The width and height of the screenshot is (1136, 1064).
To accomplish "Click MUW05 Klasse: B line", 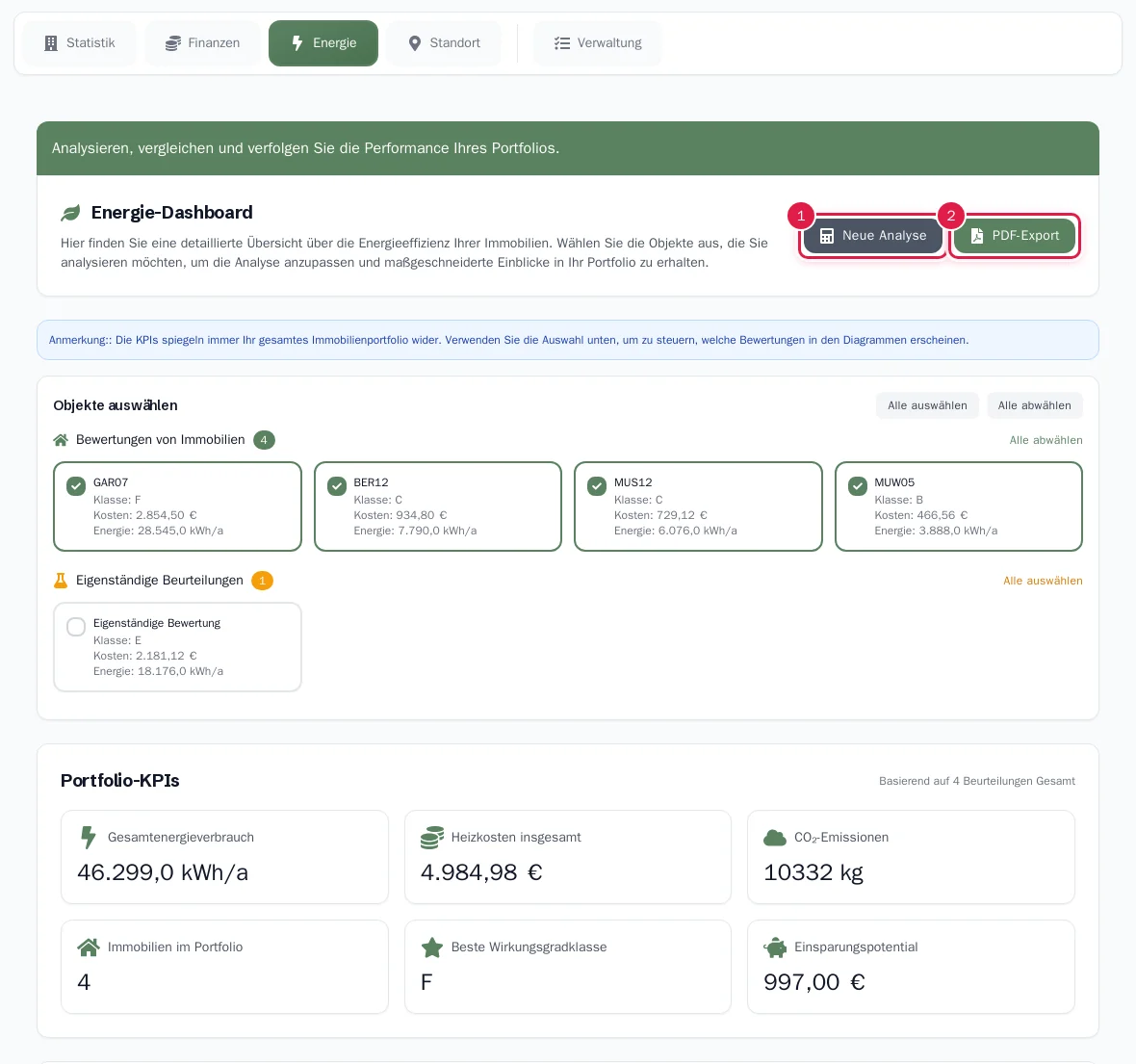I will click(x=898, y=500).
